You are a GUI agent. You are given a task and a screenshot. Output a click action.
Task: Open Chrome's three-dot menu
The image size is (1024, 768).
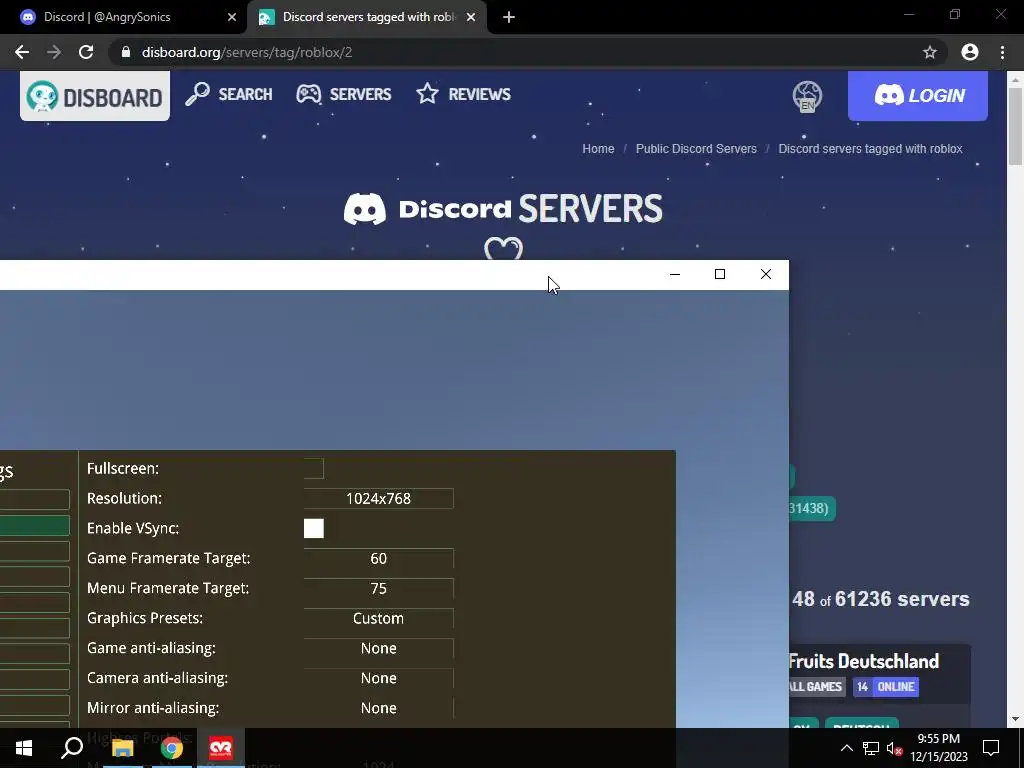pyautogui.click(x=1002, y=52)
